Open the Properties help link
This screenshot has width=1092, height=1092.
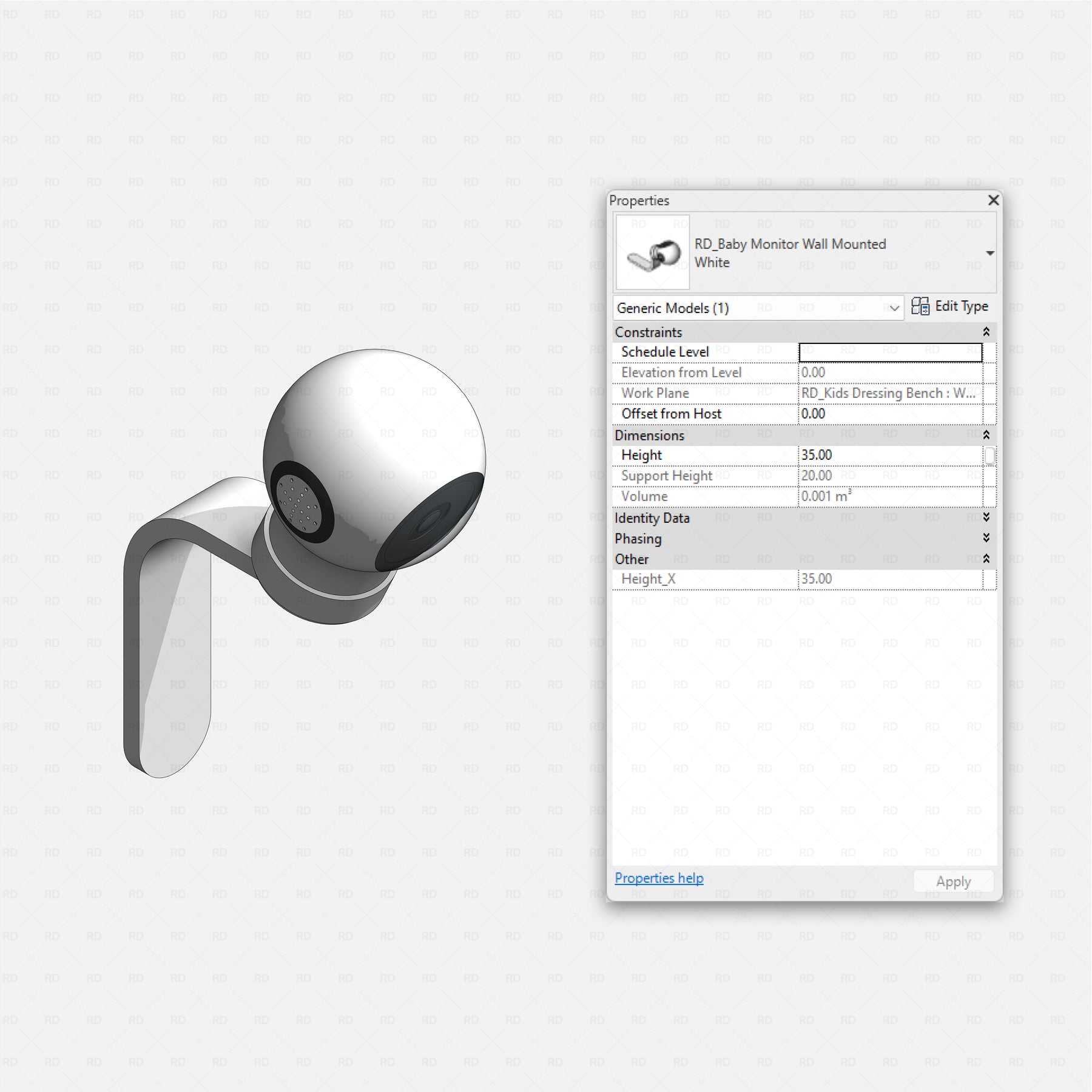click(x=659, y=878)
